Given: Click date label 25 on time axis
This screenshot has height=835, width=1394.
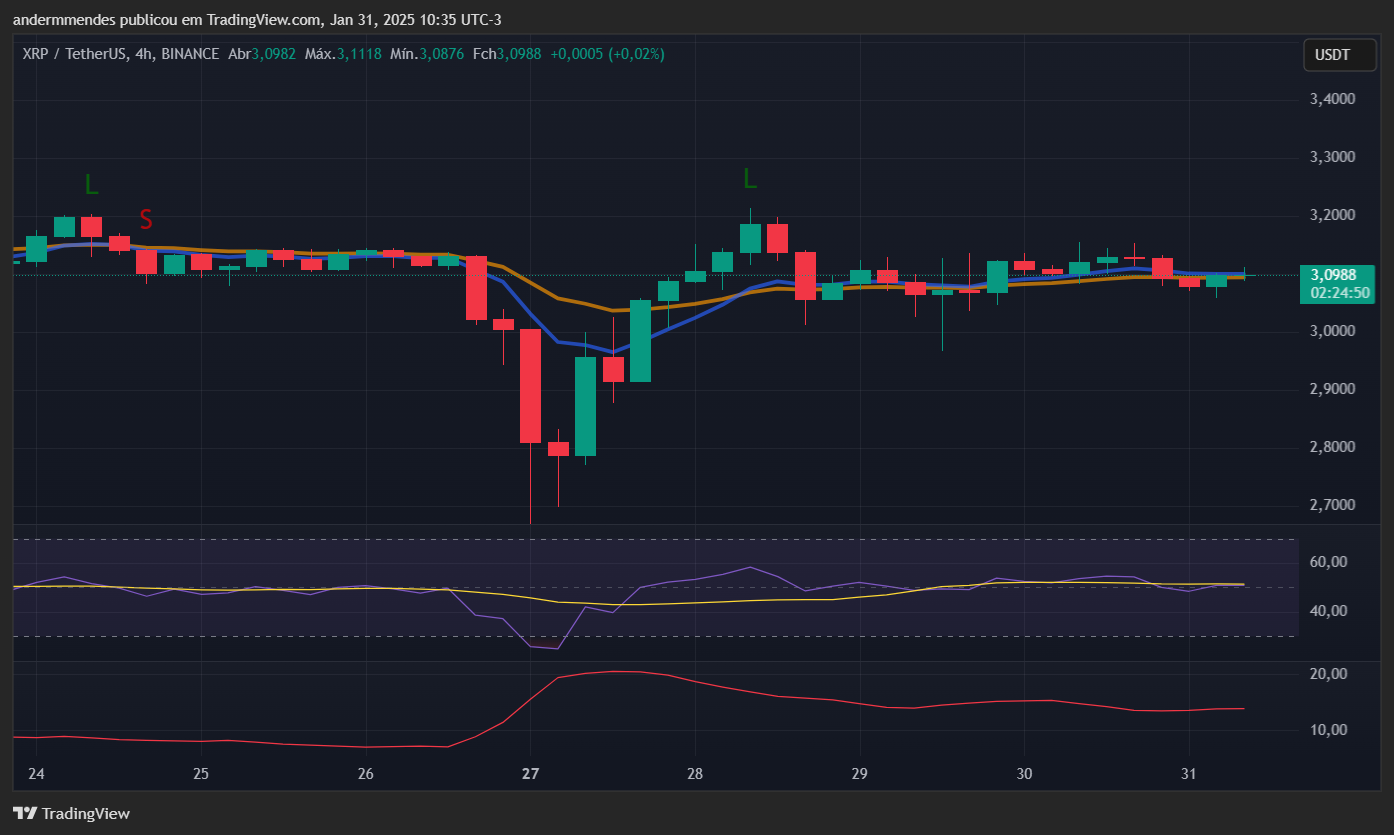Looking at the screenshot, I should pos(201,774).
